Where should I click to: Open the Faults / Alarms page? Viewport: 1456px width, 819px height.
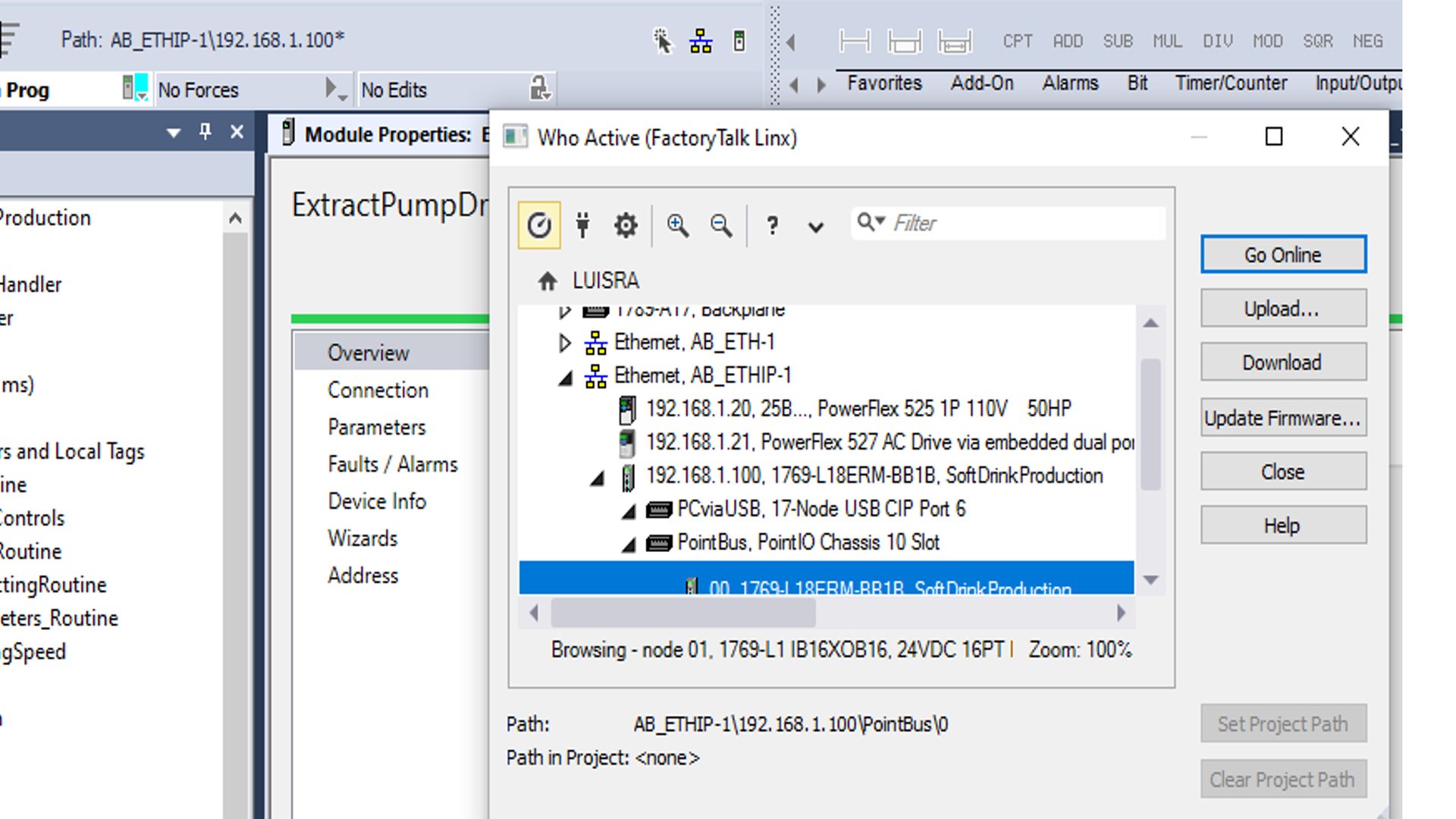392,464
